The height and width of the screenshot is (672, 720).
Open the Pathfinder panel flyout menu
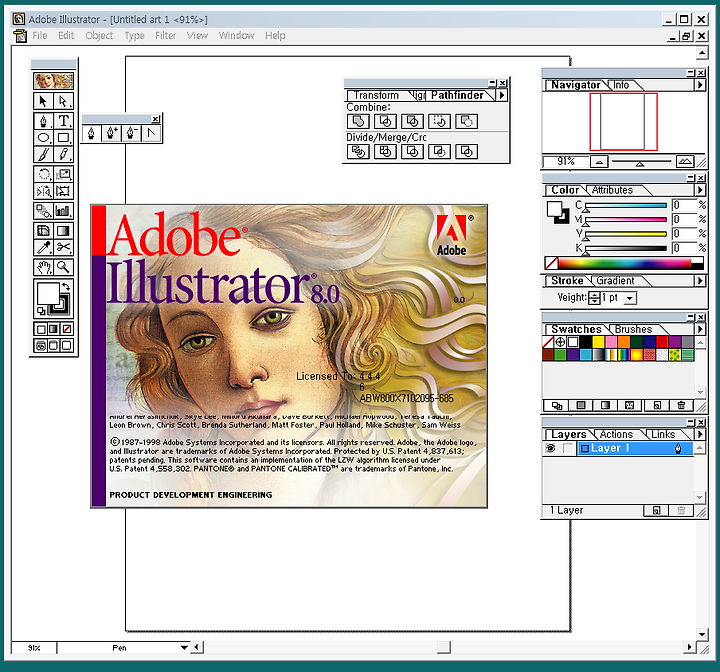coord(502,95)
